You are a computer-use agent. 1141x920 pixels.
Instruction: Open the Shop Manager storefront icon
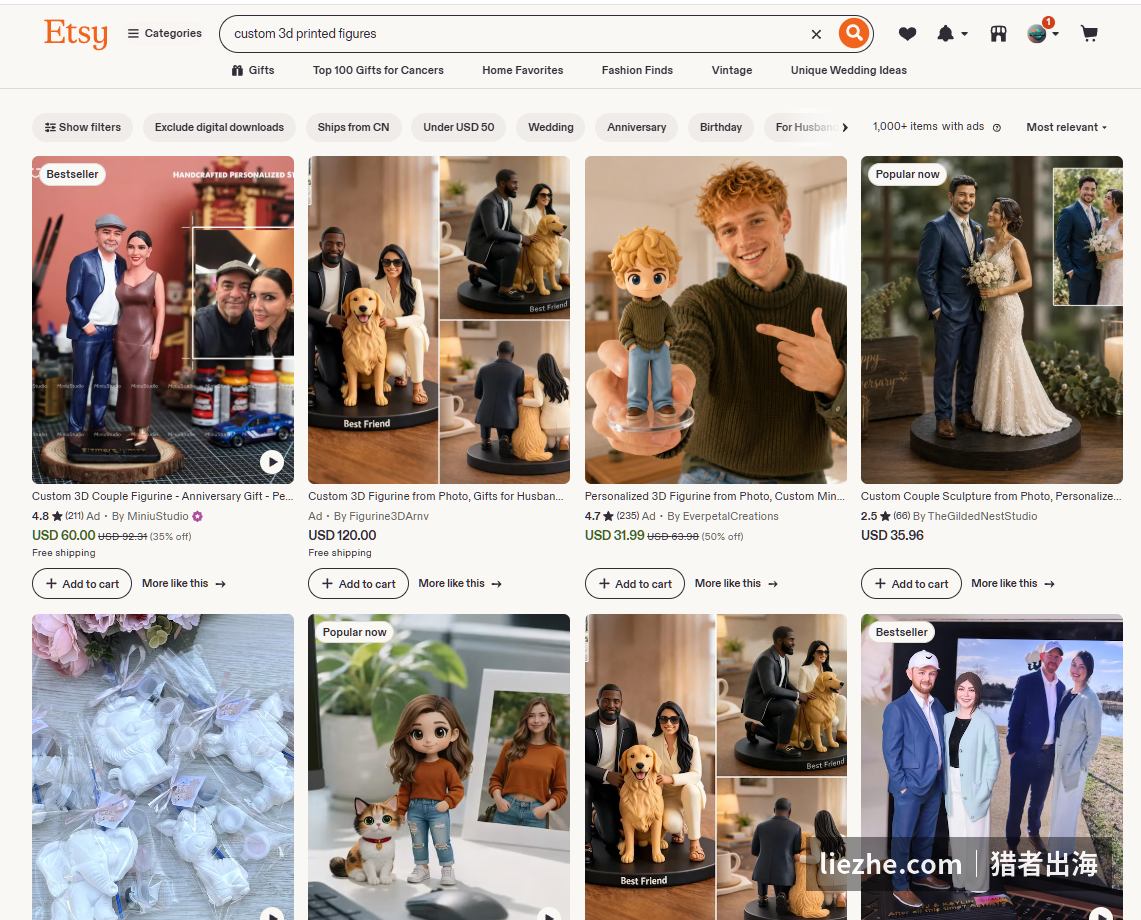pos(998,33)
